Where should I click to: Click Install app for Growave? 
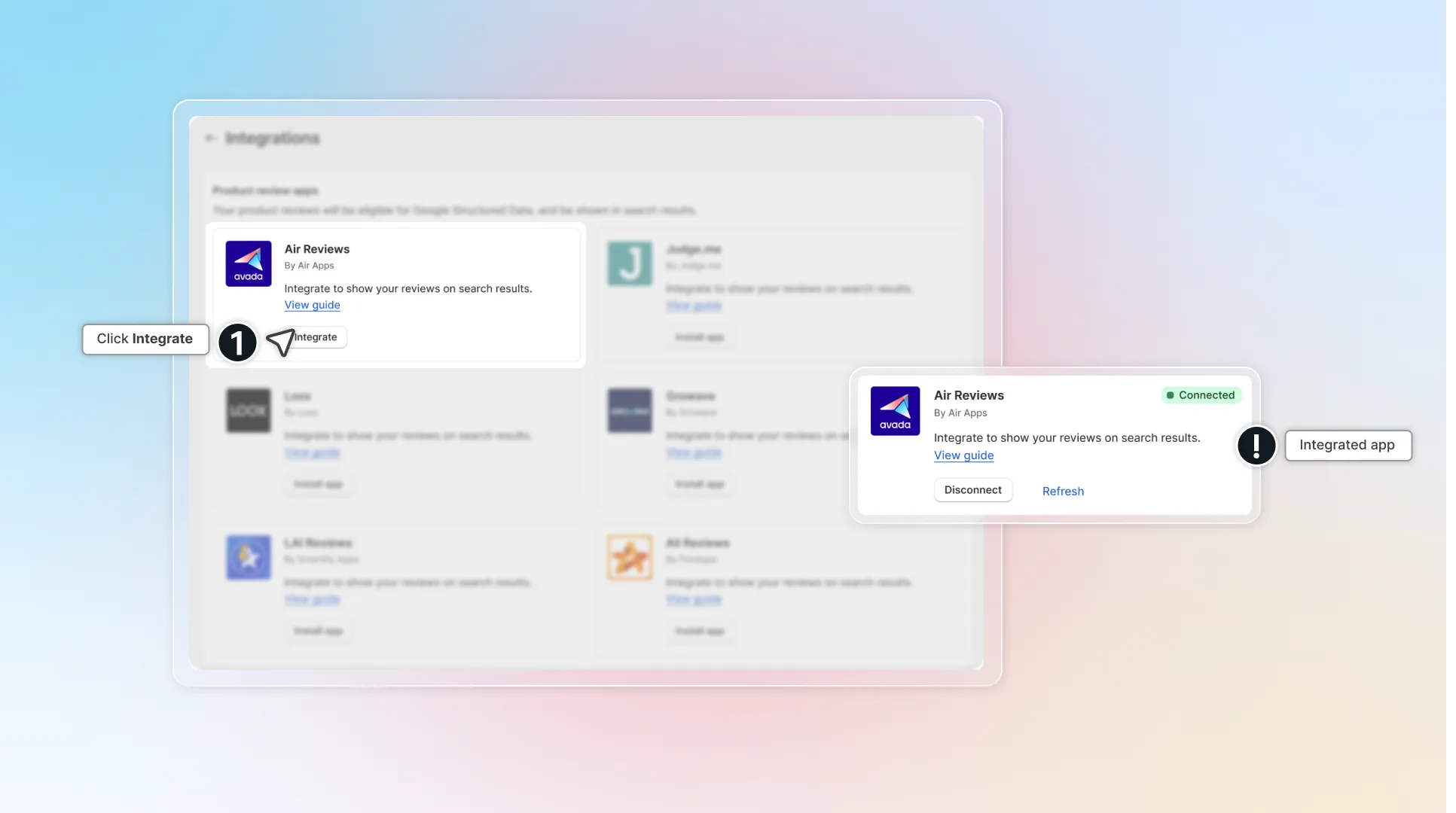pos(700,484)
